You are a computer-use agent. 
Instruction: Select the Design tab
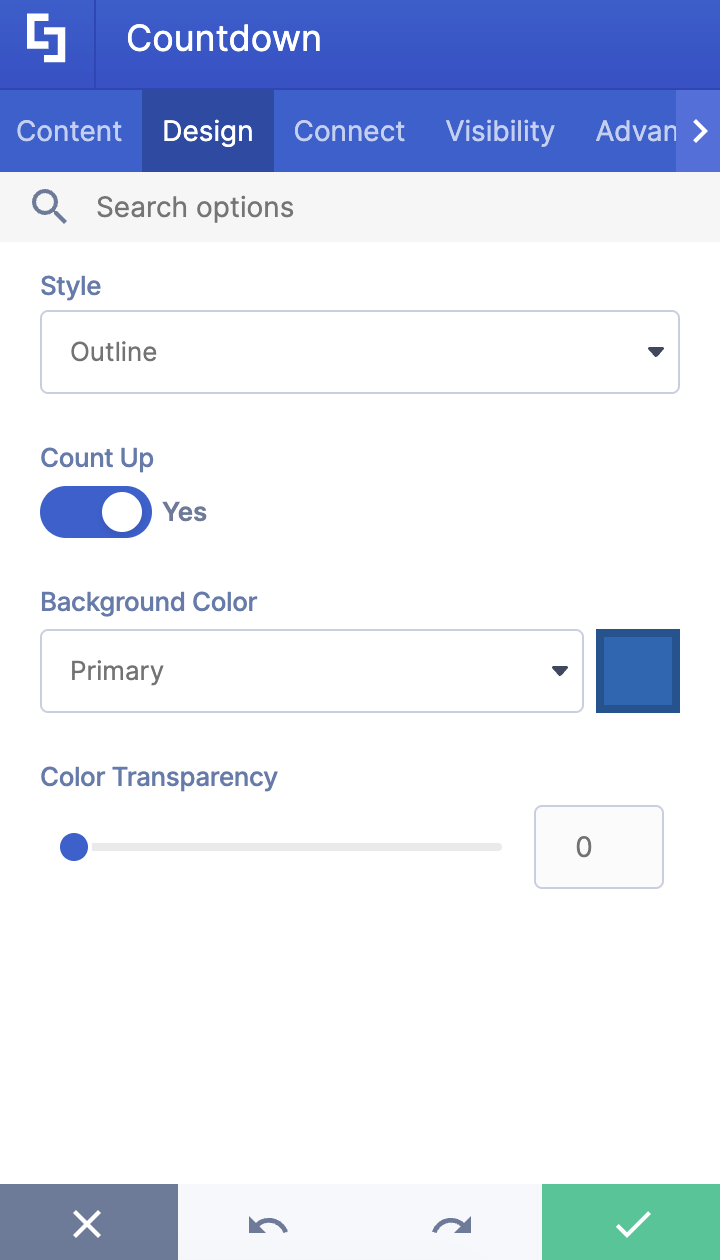(x=207, y=130)
